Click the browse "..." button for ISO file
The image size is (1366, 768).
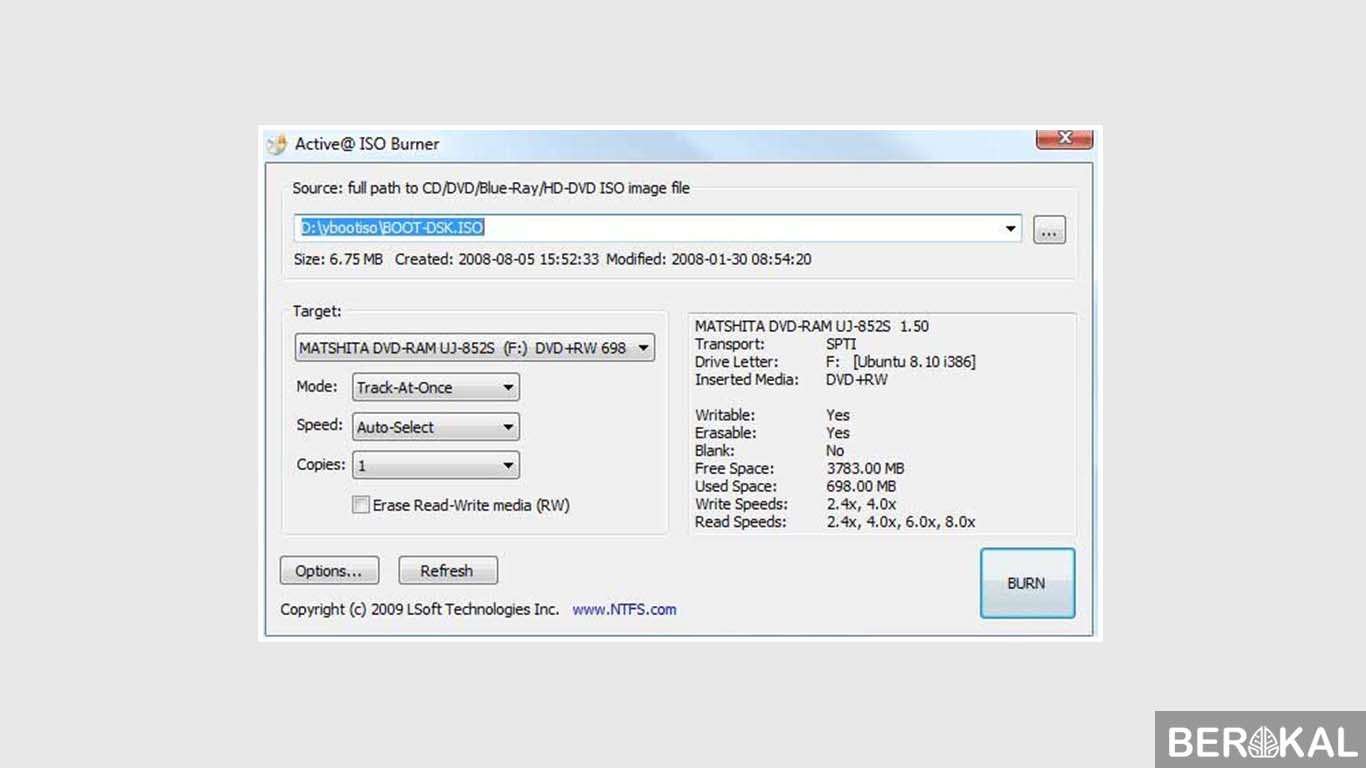click(x=1049, y=230)
